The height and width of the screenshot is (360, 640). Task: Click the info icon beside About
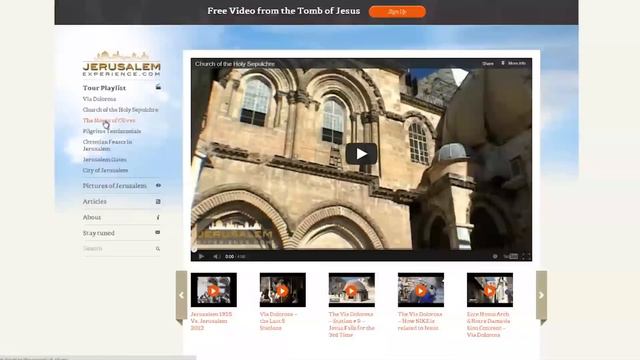[x=158, y=217]
